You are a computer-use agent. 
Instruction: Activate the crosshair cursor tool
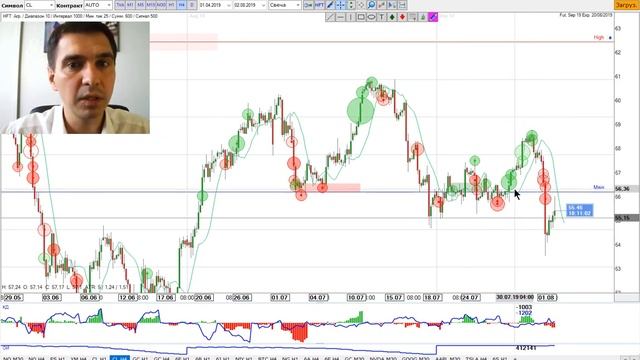point(340,5)
